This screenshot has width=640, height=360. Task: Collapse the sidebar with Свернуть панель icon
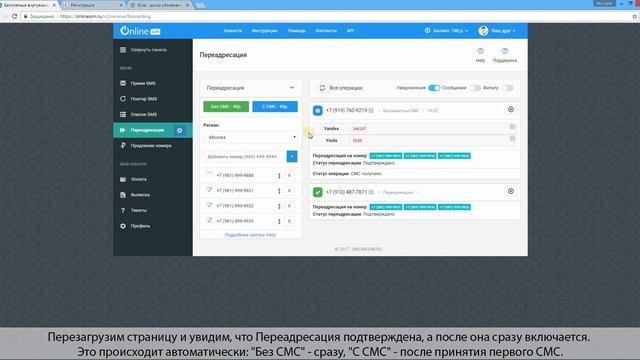(x=123, y=50)
